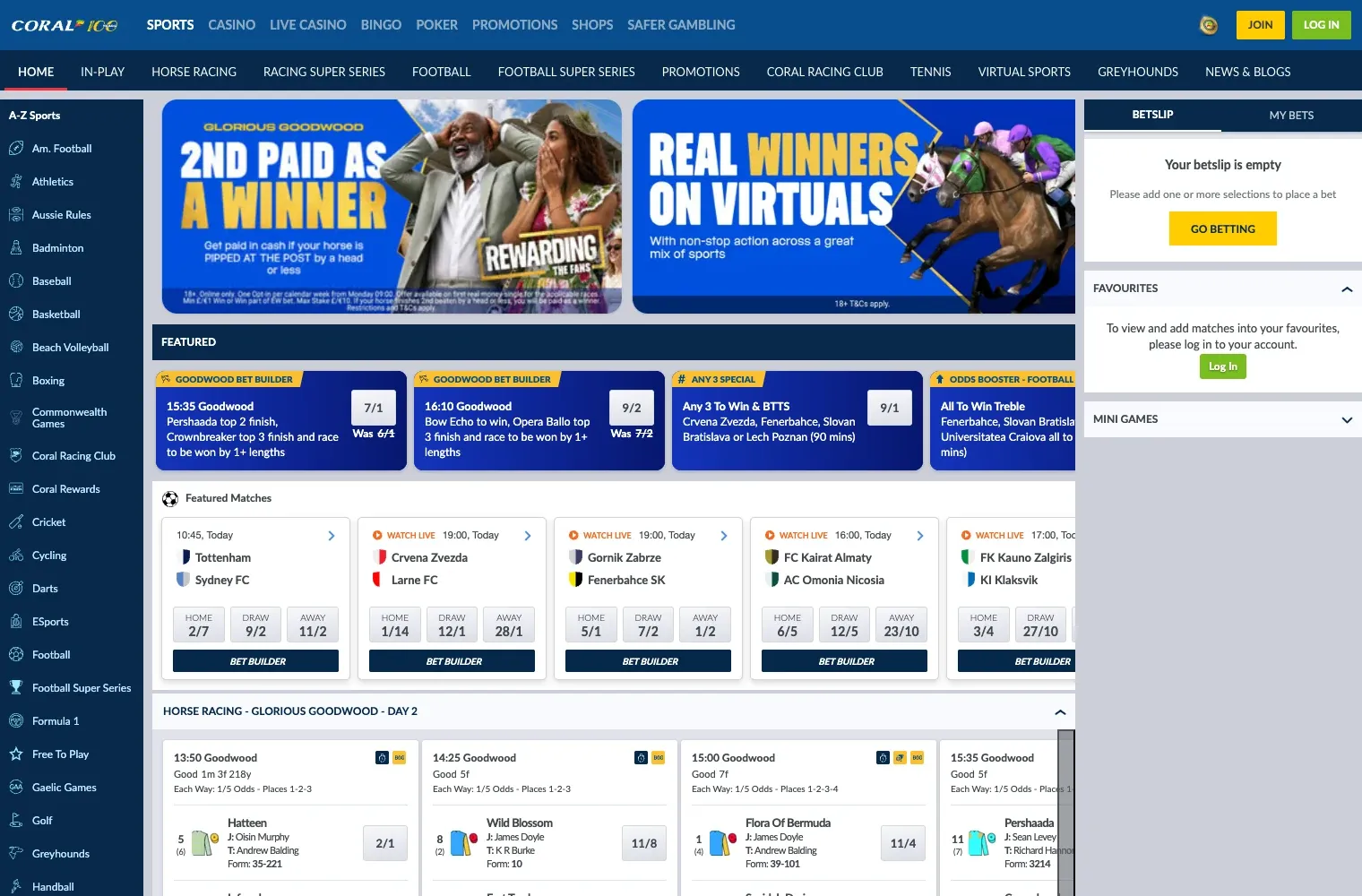The width and height of the screenshot is (1362, 896).
Task: Select the Cricket sidebar icon
Action: [x=16, y=522]
